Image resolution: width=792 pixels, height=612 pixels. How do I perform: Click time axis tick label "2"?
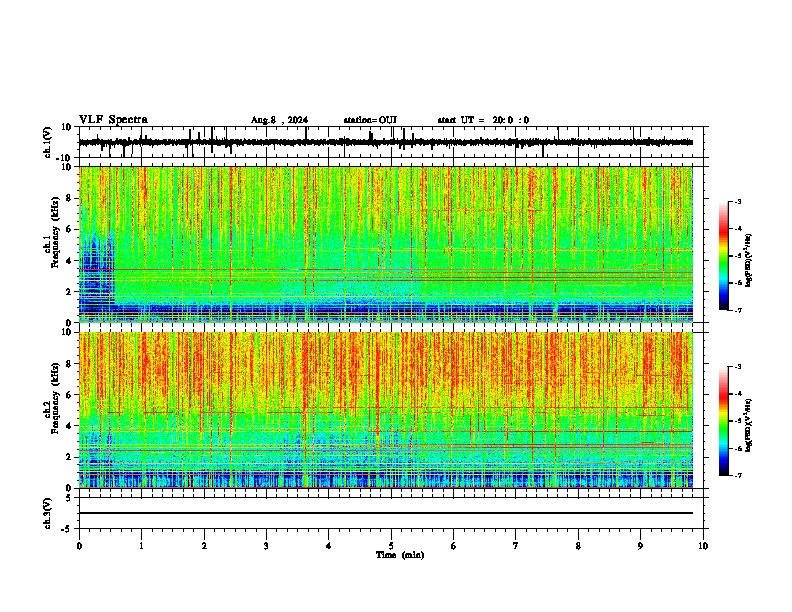tap(204, 546)
